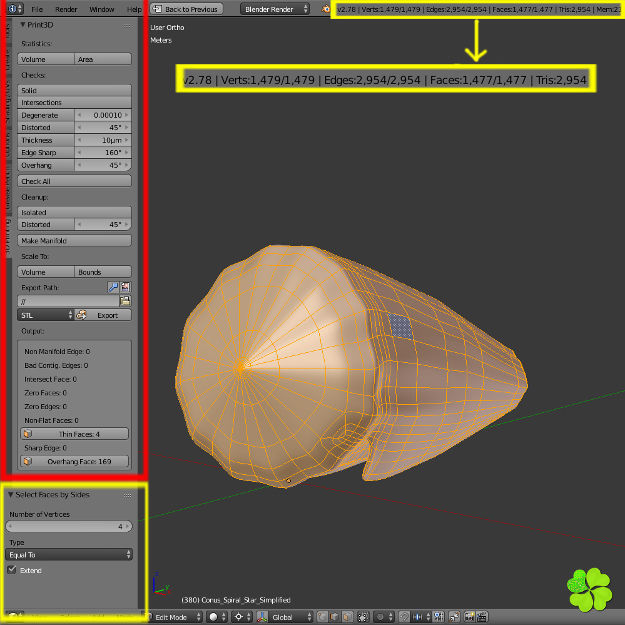Click the Edge Sharp 160° value field
Screen dimensions: 625x625
coord(103,152)
